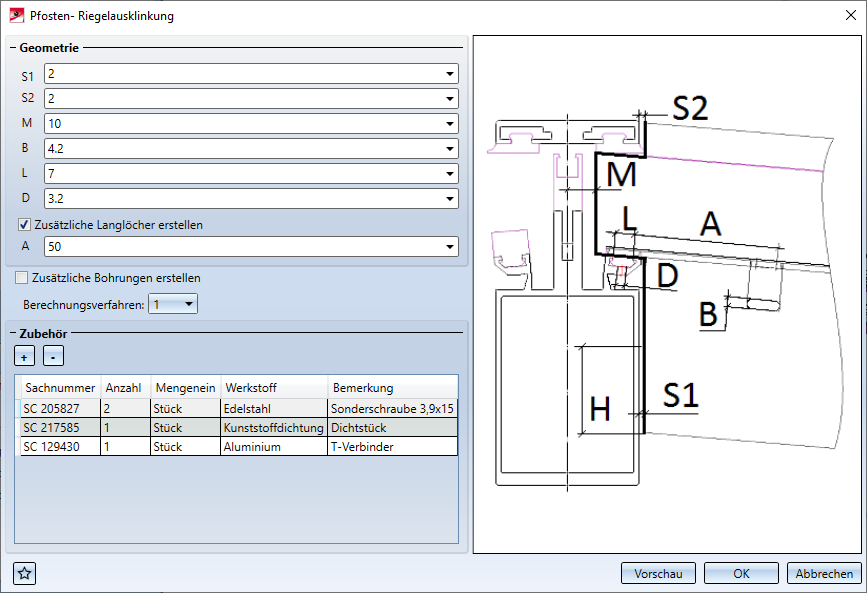Expand the M value dropdown

point(449,124)
